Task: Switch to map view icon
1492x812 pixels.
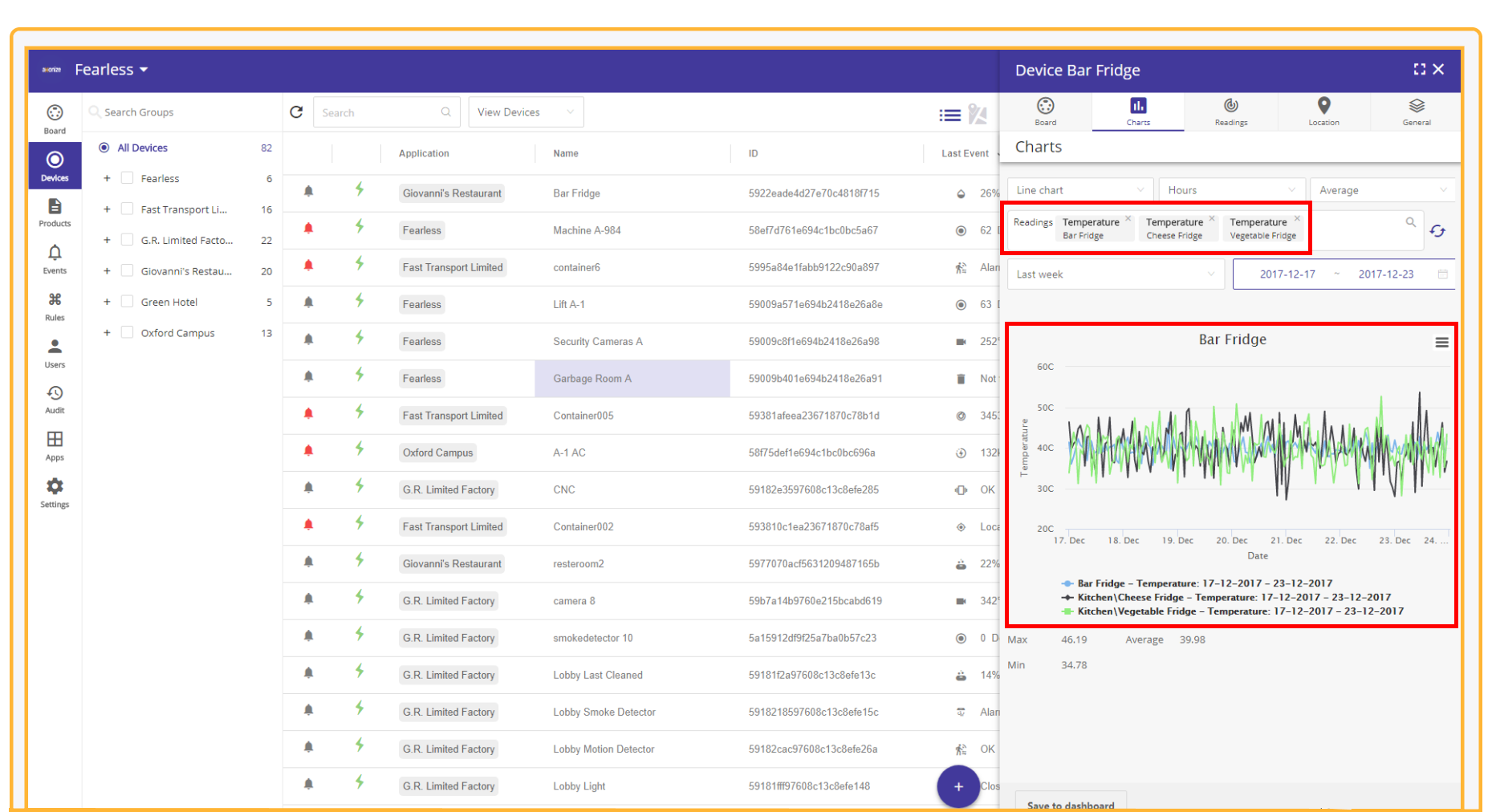Action: (x=978, y=114)
